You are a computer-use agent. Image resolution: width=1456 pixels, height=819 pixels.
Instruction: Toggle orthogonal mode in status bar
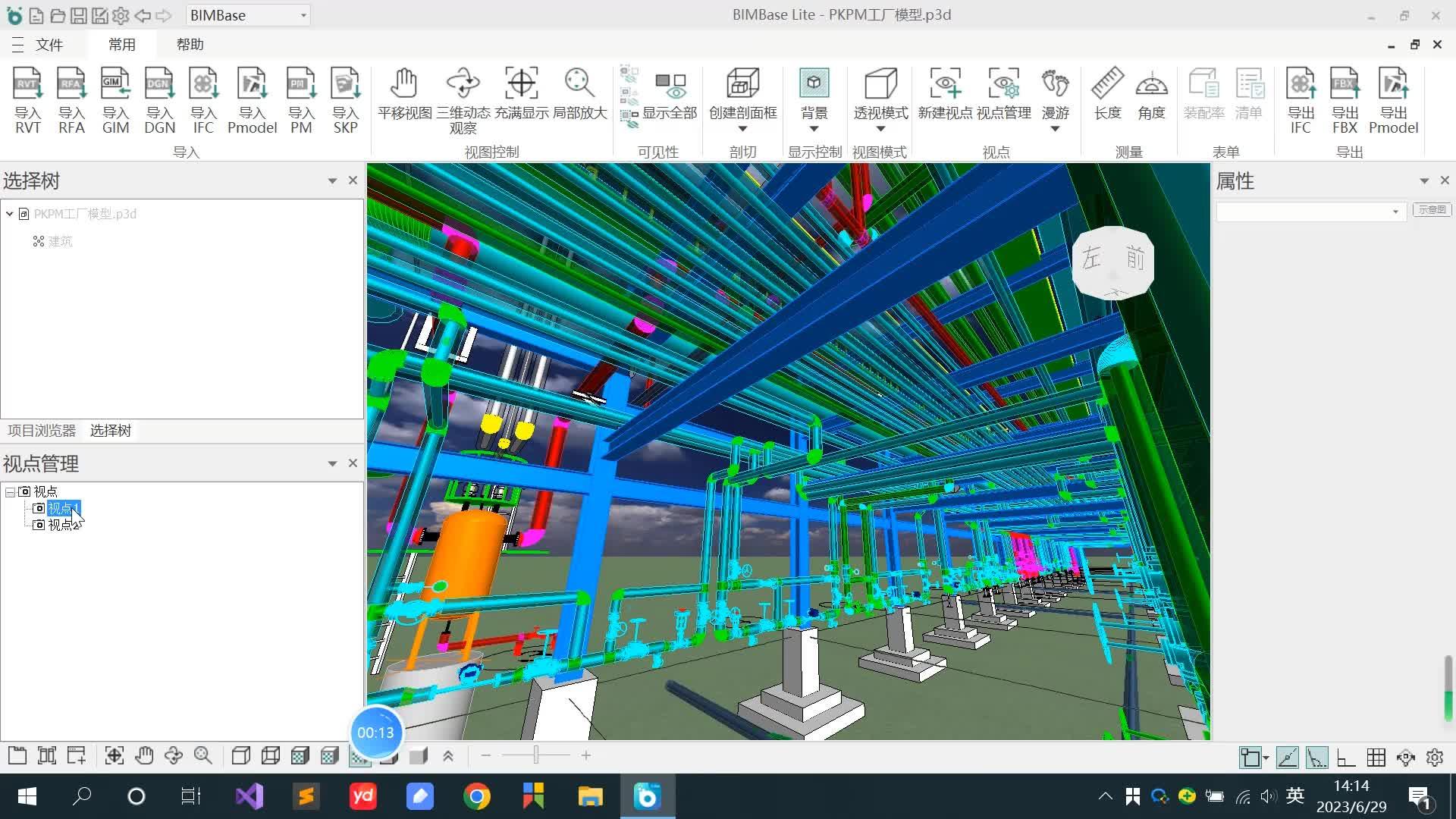coord(1346,757)
